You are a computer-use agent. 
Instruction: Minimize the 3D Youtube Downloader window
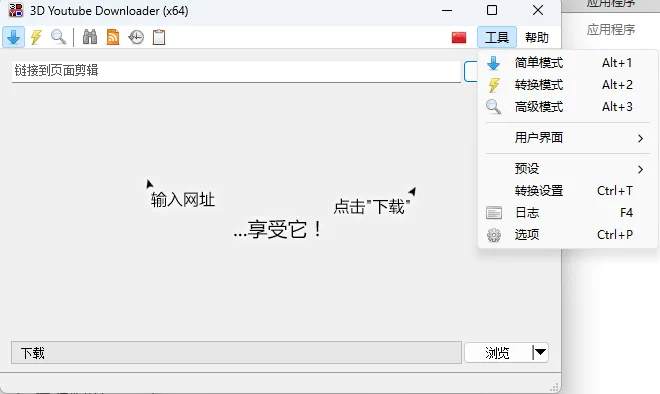(447, 10)
